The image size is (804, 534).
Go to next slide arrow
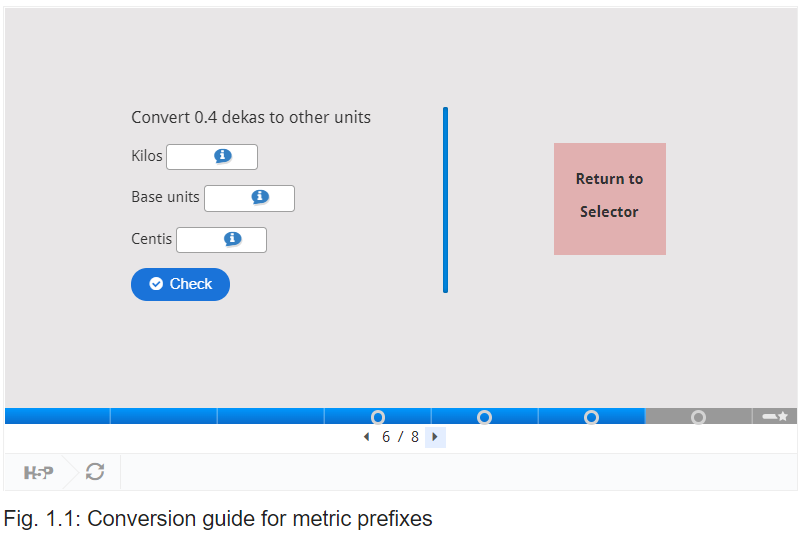(435, 437)
